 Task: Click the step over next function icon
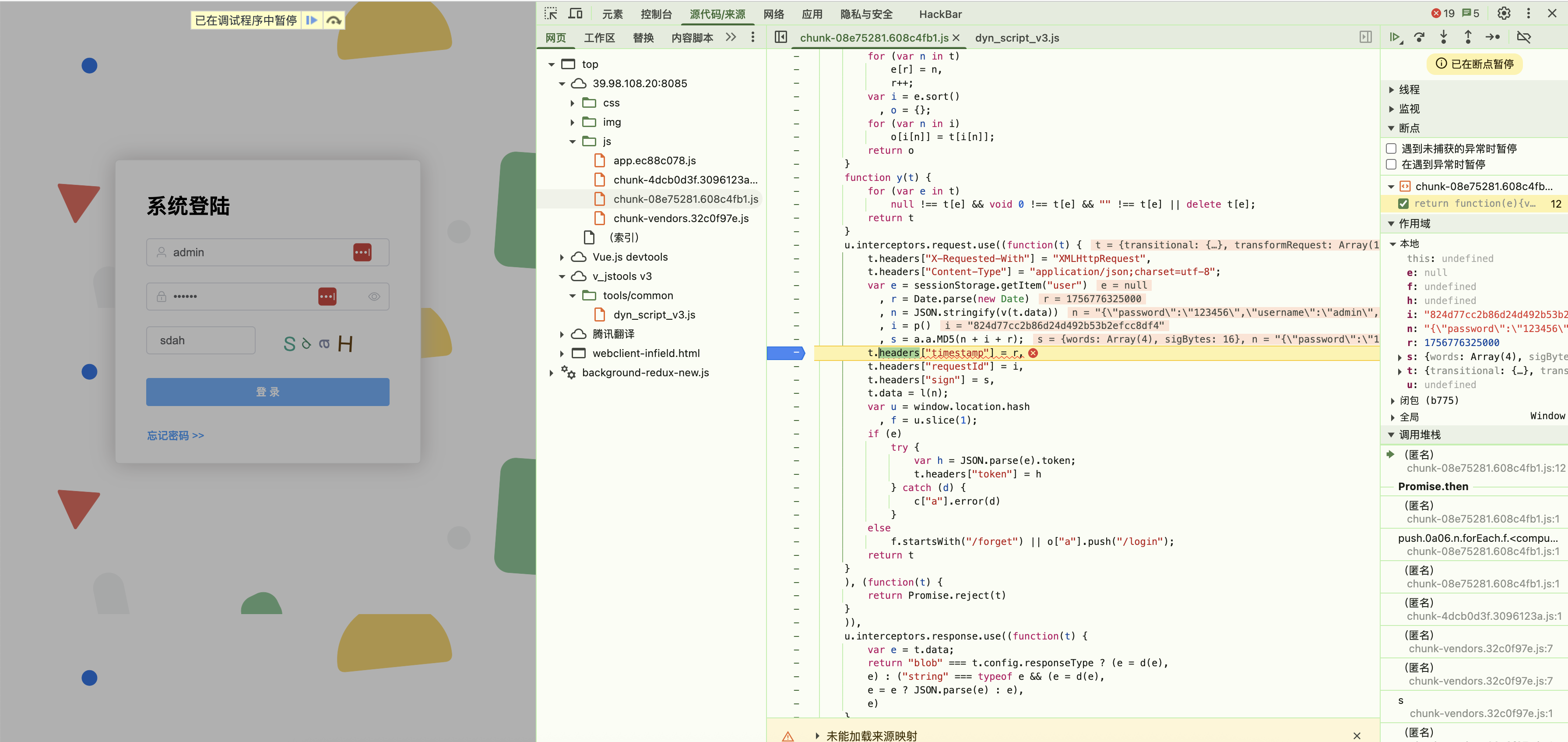click(x=1419, y=37)
